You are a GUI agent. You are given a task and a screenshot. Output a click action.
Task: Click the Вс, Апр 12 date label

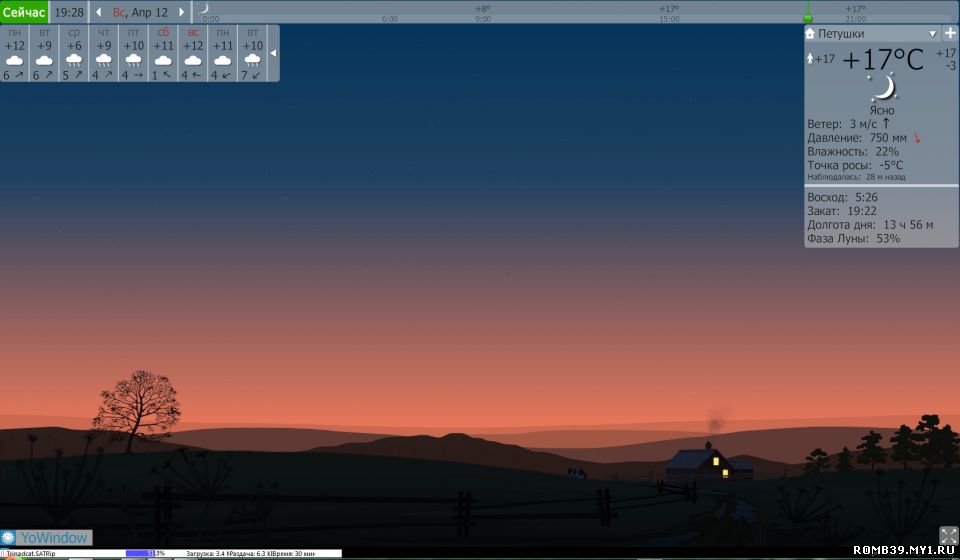(x=140, y=12)
